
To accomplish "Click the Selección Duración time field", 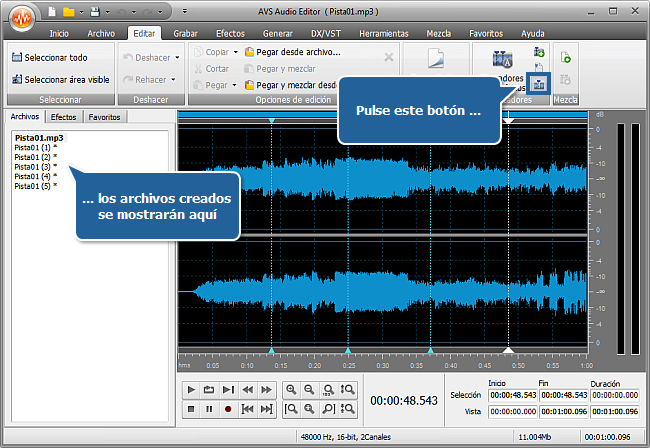I will pyautogui.click(x=615, y=395).
